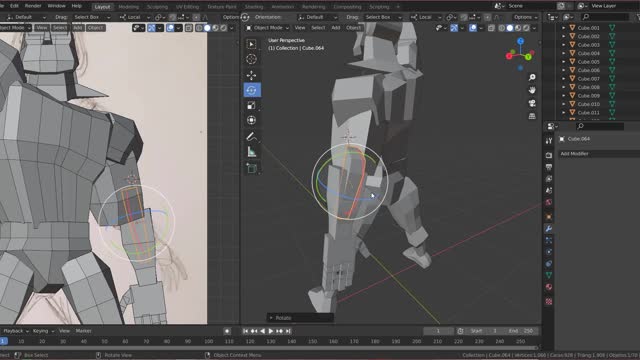Open View menu in right viewport

pos(300,28)
